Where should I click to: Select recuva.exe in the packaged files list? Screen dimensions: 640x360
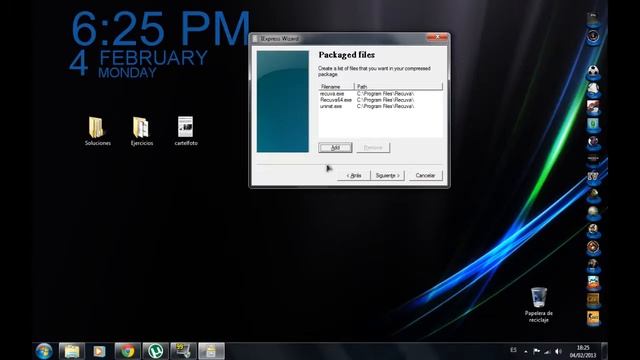tap(332, 94)
